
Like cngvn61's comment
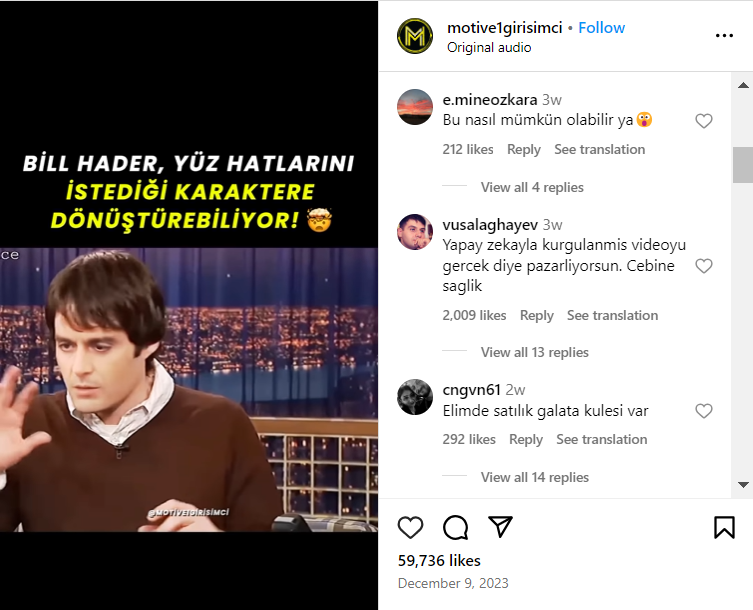[704, 411]
